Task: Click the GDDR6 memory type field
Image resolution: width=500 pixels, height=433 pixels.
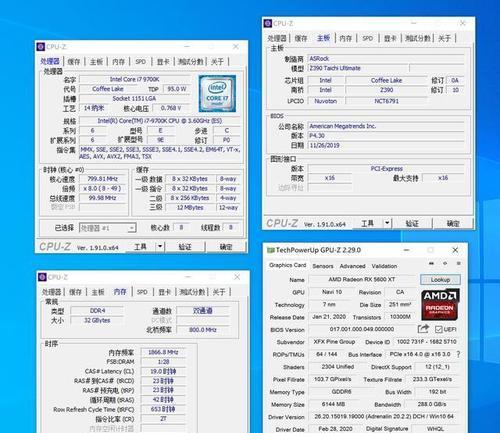Action: tap(341, 392)
